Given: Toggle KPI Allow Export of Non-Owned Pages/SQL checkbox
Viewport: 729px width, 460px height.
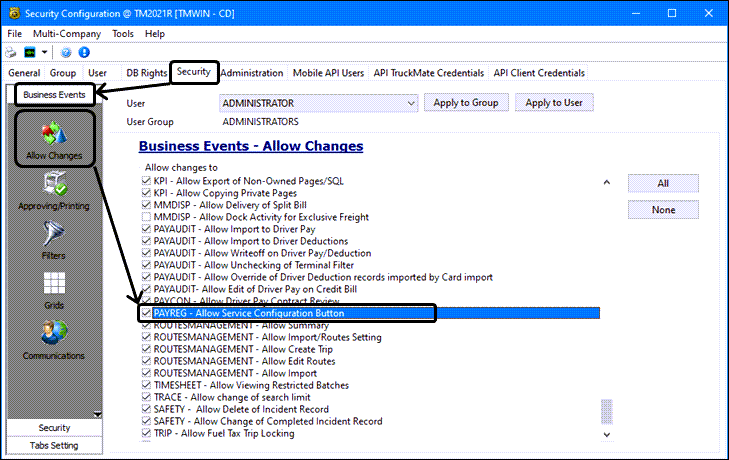Looking at the screenshot, I should pos(146,181).
